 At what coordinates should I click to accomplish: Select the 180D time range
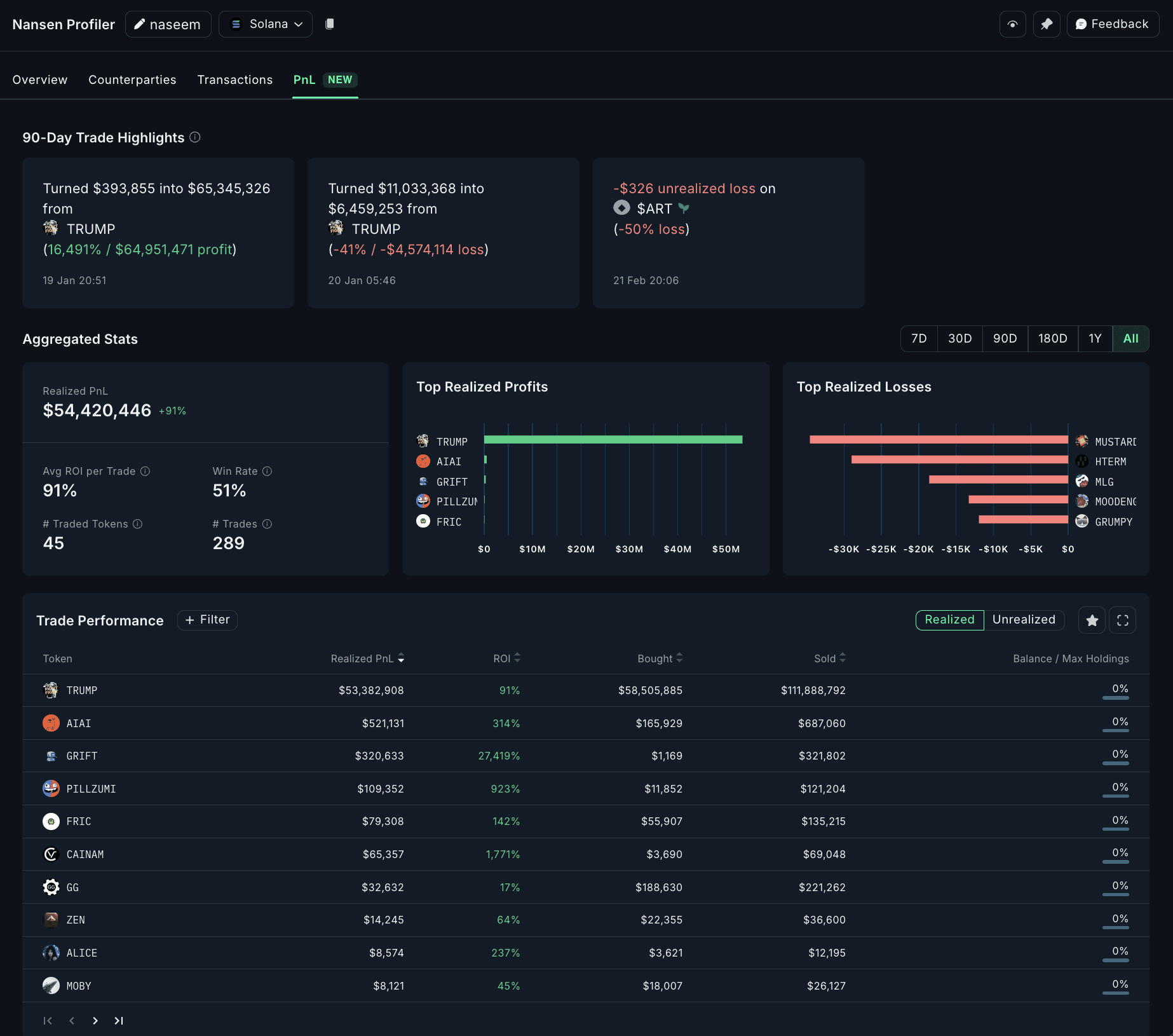[1052, 339]
